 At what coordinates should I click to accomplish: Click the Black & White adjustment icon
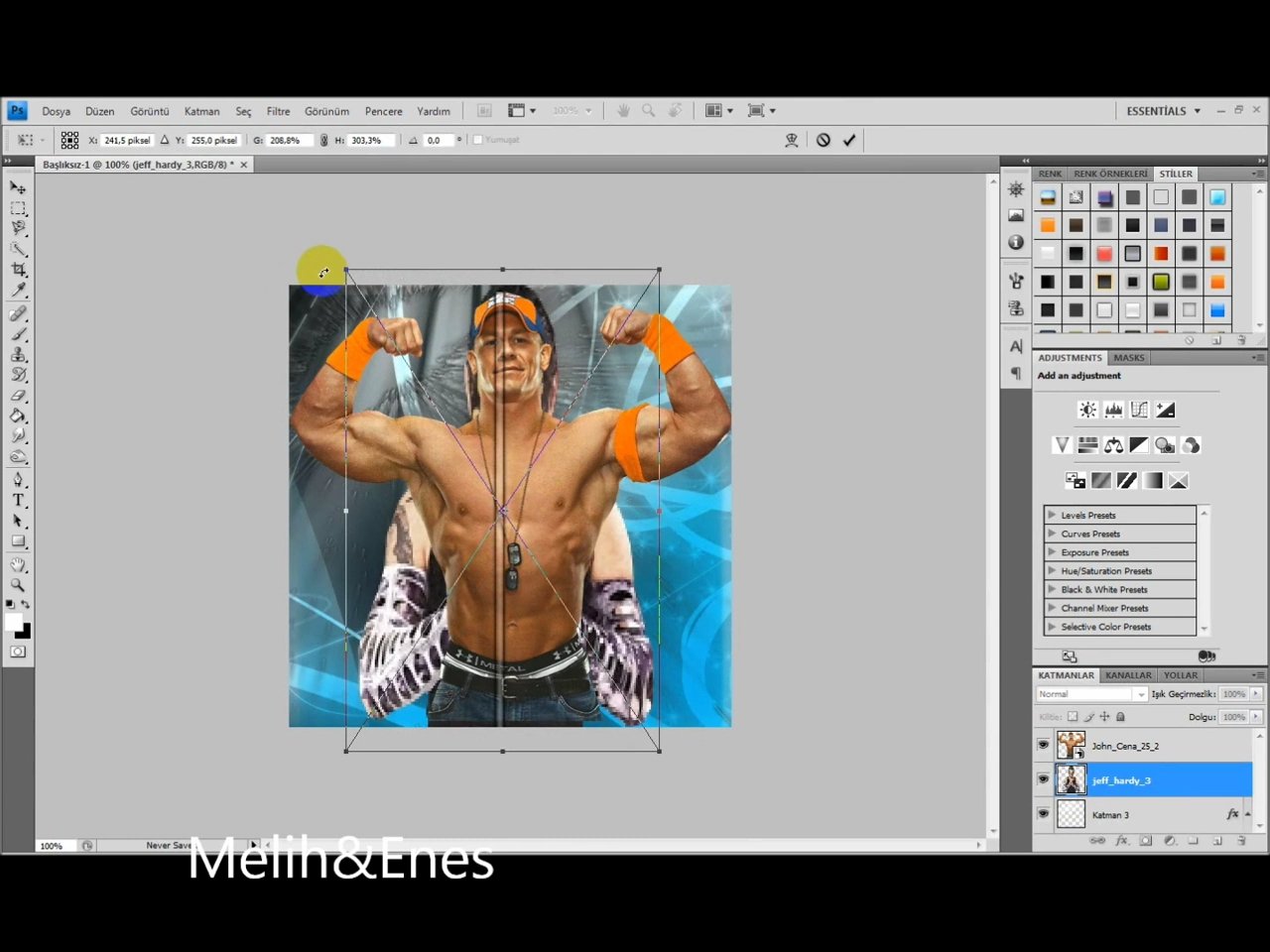point(1139,445)
